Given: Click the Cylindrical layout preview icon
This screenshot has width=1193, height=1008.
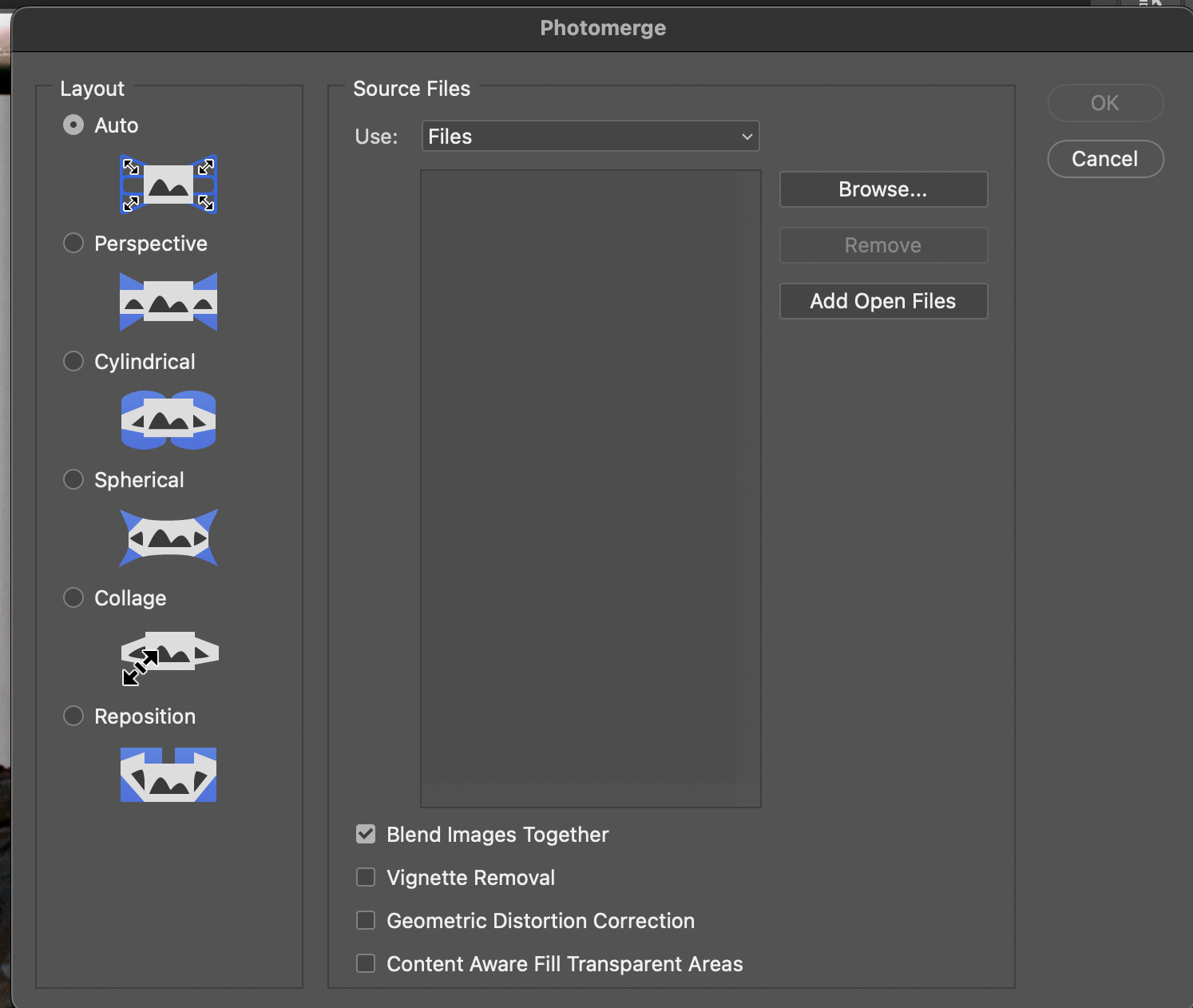Looking at the screenshot, I should point(168,420).
